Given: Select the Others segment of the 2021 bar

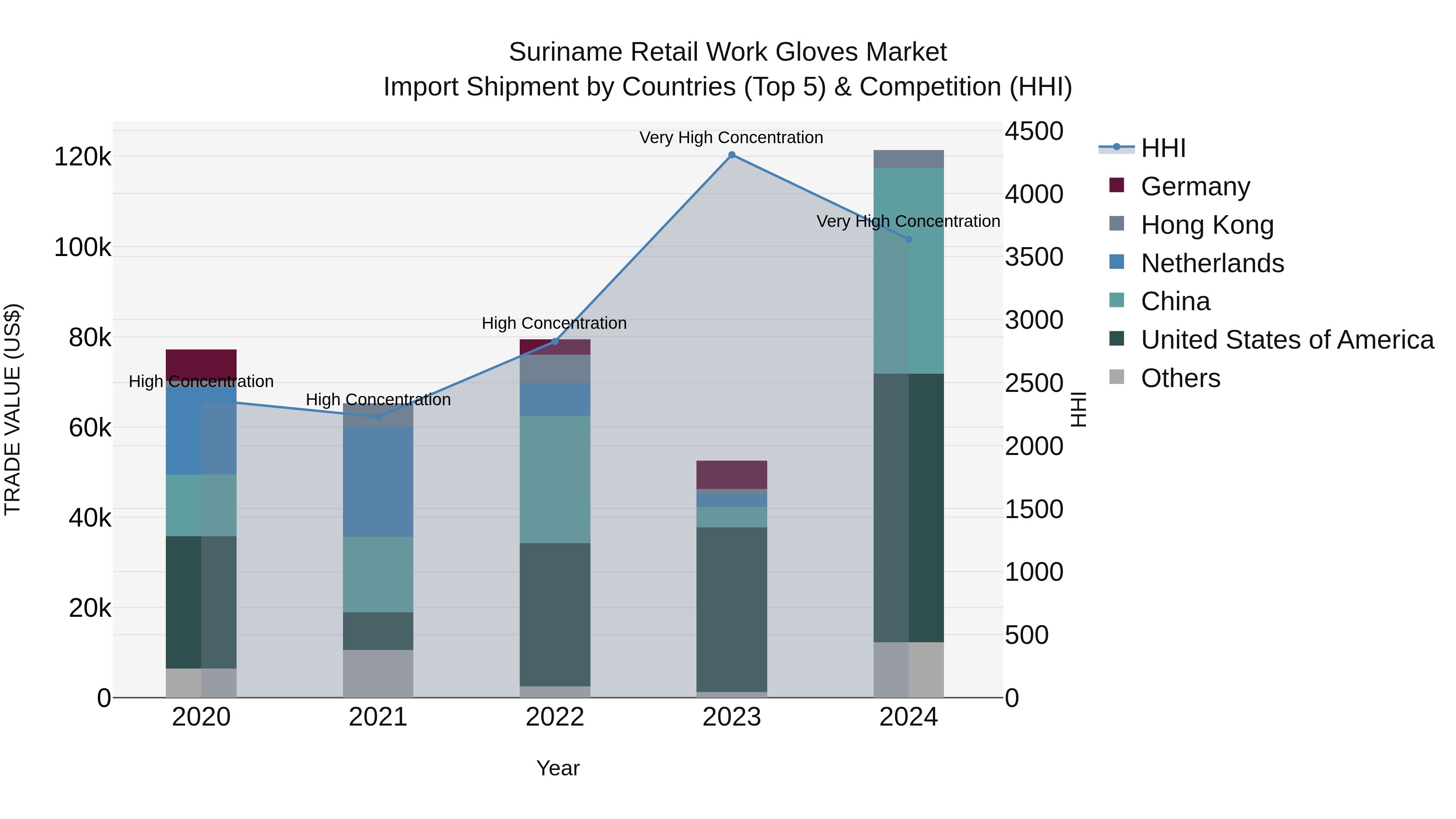Looking at the screenshot, I should tap(378, 674).
